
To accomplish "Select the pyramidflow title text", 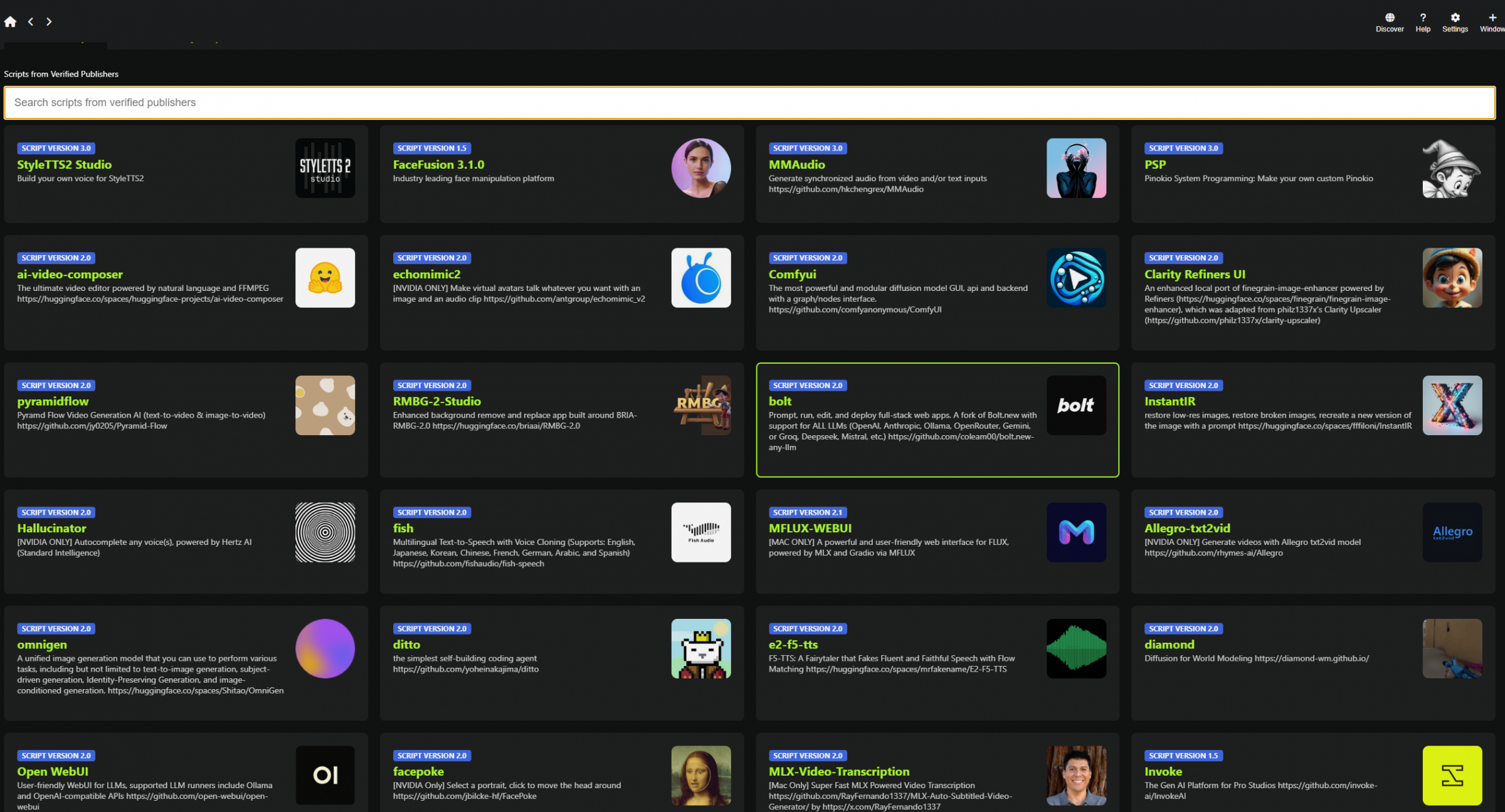I will pos(53,401).
